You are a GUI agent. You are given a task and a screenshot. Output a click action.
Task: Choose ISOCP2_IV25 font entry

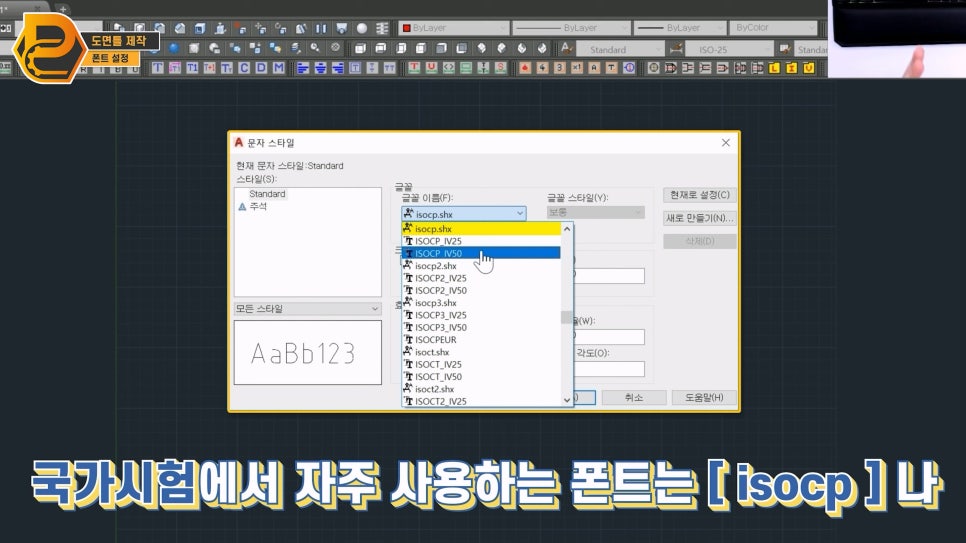tap(481, 278)
